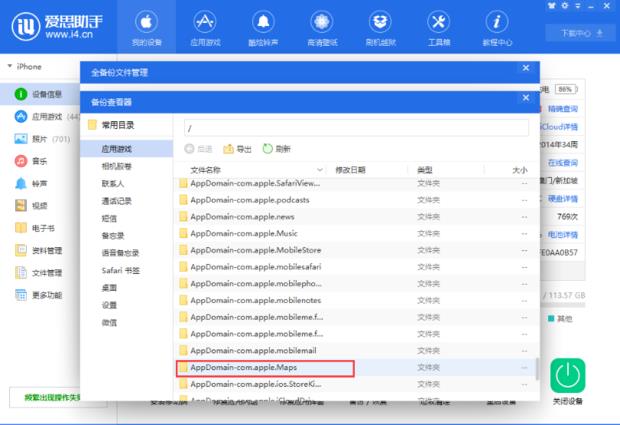The height and width of the screenshot is (425, 620).
Task: Select AppDomain-com.apple.MobileStore folder
Action: point(356,250)
